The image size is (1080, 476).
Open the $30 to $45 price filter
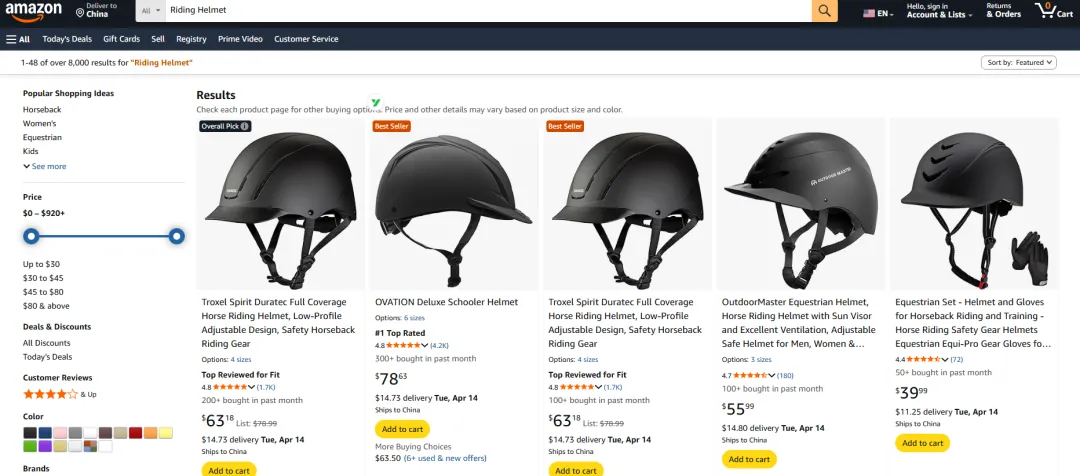coord(43,278)
